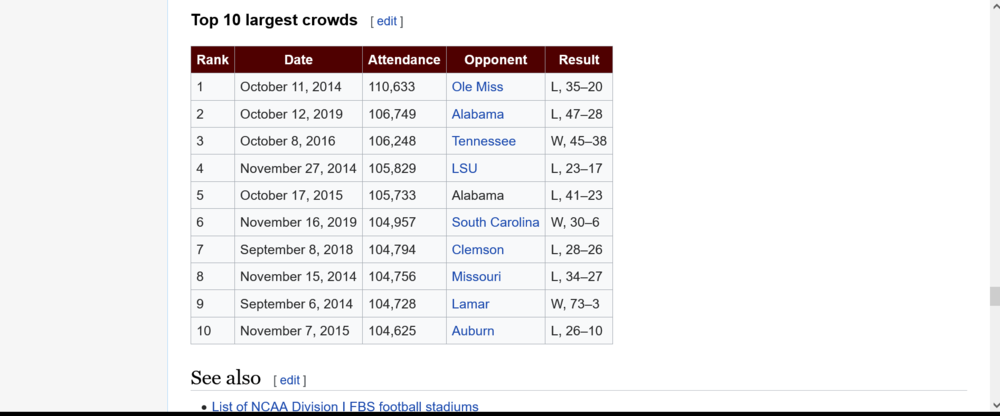Click the Date column header
Image resolution: width=1000 pixels, height=416 pixels.
pyautogui.click(x=298, y=60)
